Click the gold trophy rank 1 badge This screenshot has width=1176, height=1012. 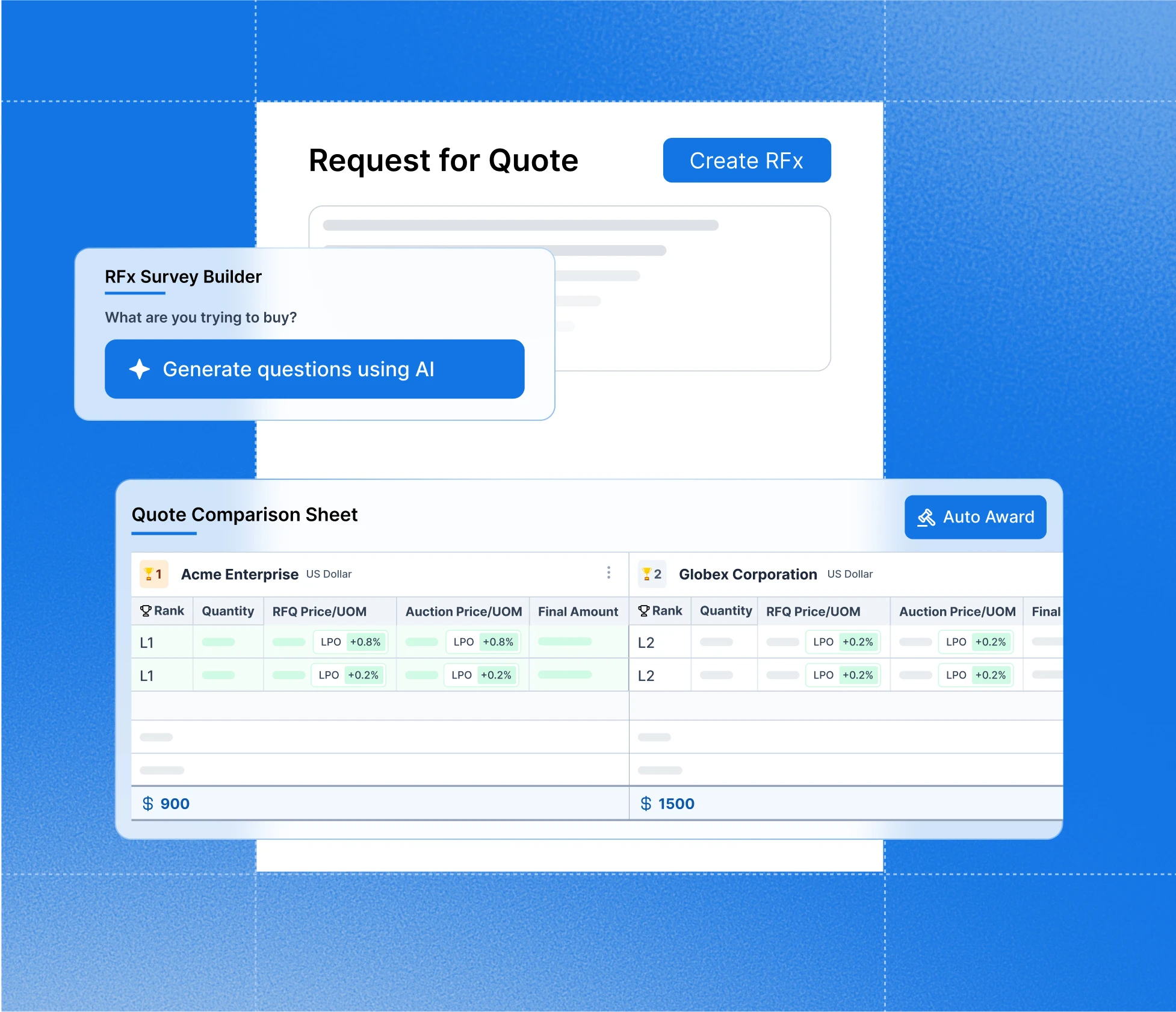click(153, 574)
